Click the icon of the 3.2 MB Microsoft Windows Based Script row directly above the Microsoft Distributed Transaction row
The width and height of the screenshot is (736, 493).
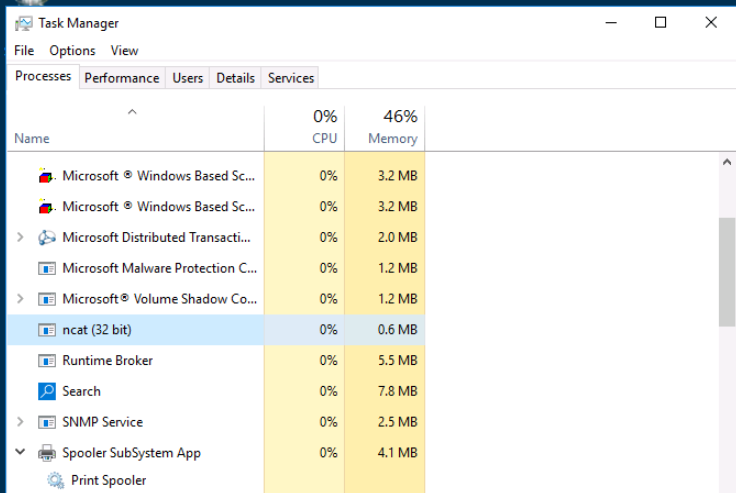click(x=46, y=206)
